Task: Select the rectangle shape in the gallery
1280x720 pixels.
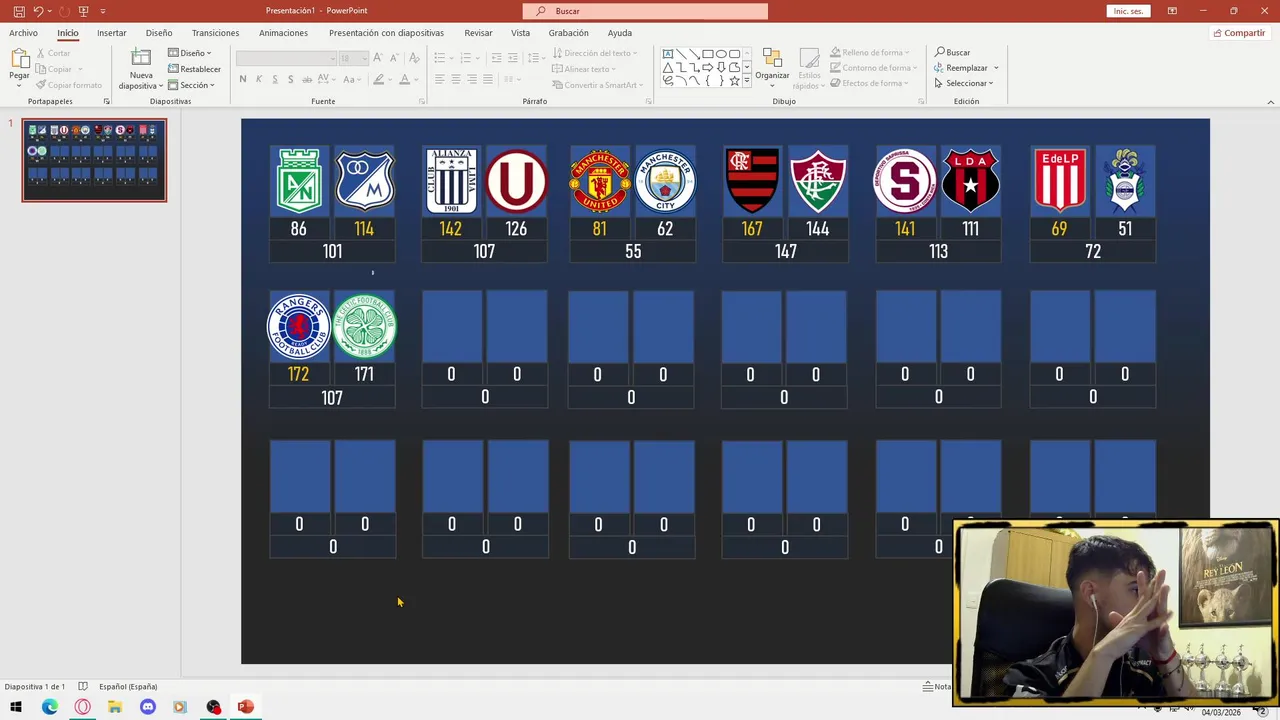Action: click(708, 54)
